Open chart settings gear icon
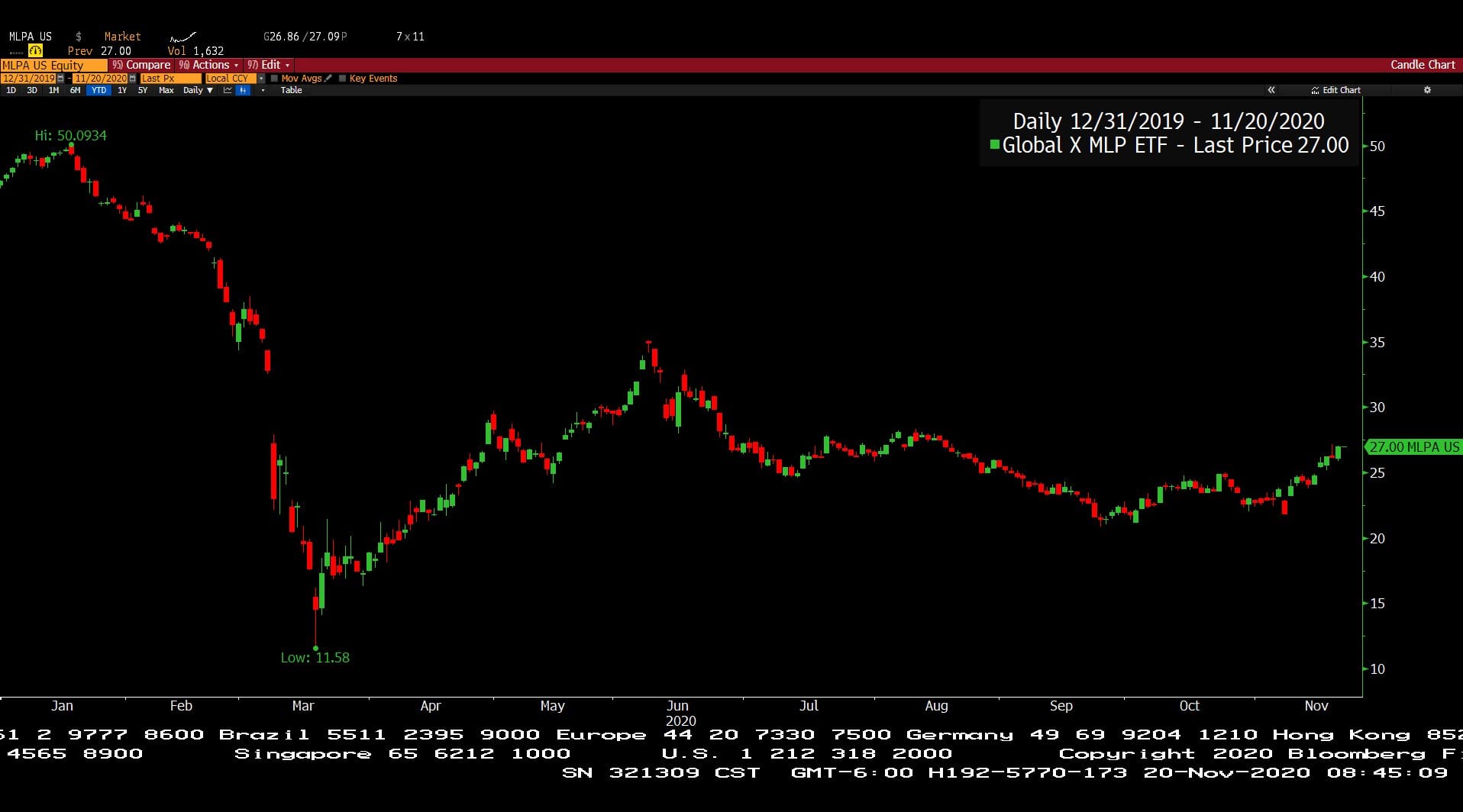 (x=1427, y=90)
